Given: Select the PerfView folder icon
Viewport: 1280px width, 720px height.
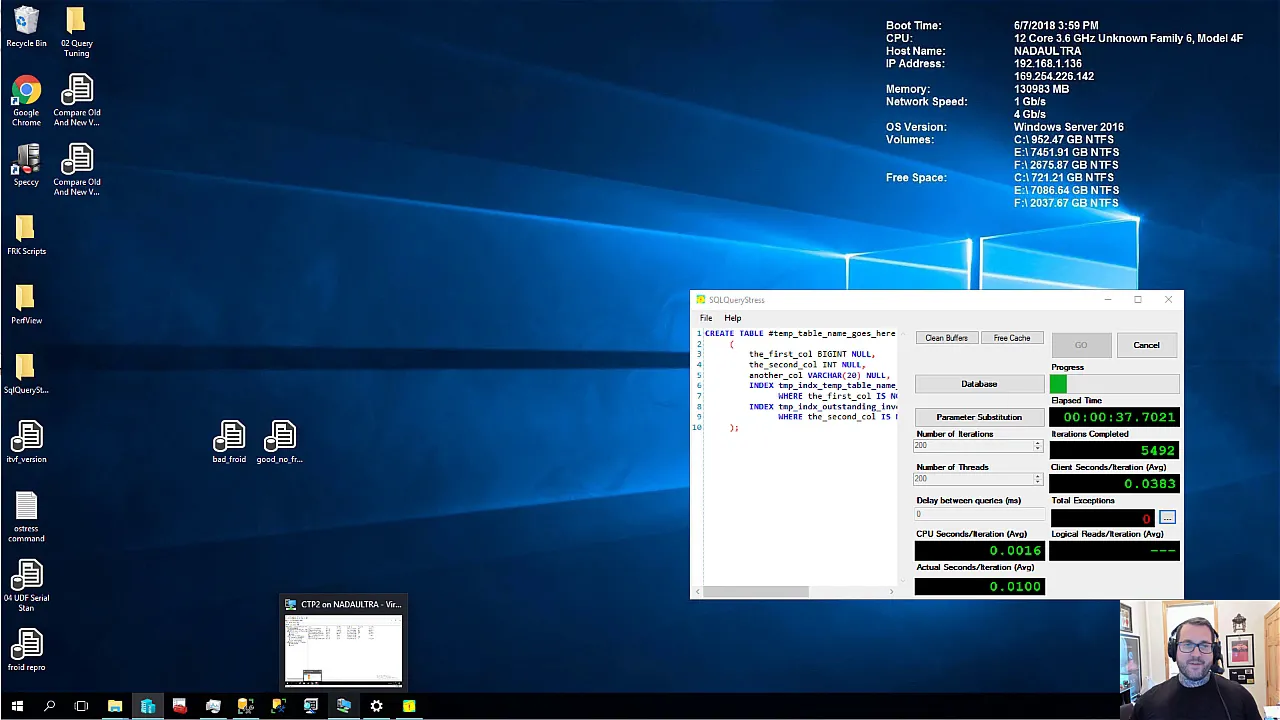Looking at the screenshot, I should pyautogui.click(x=26, y=304).
